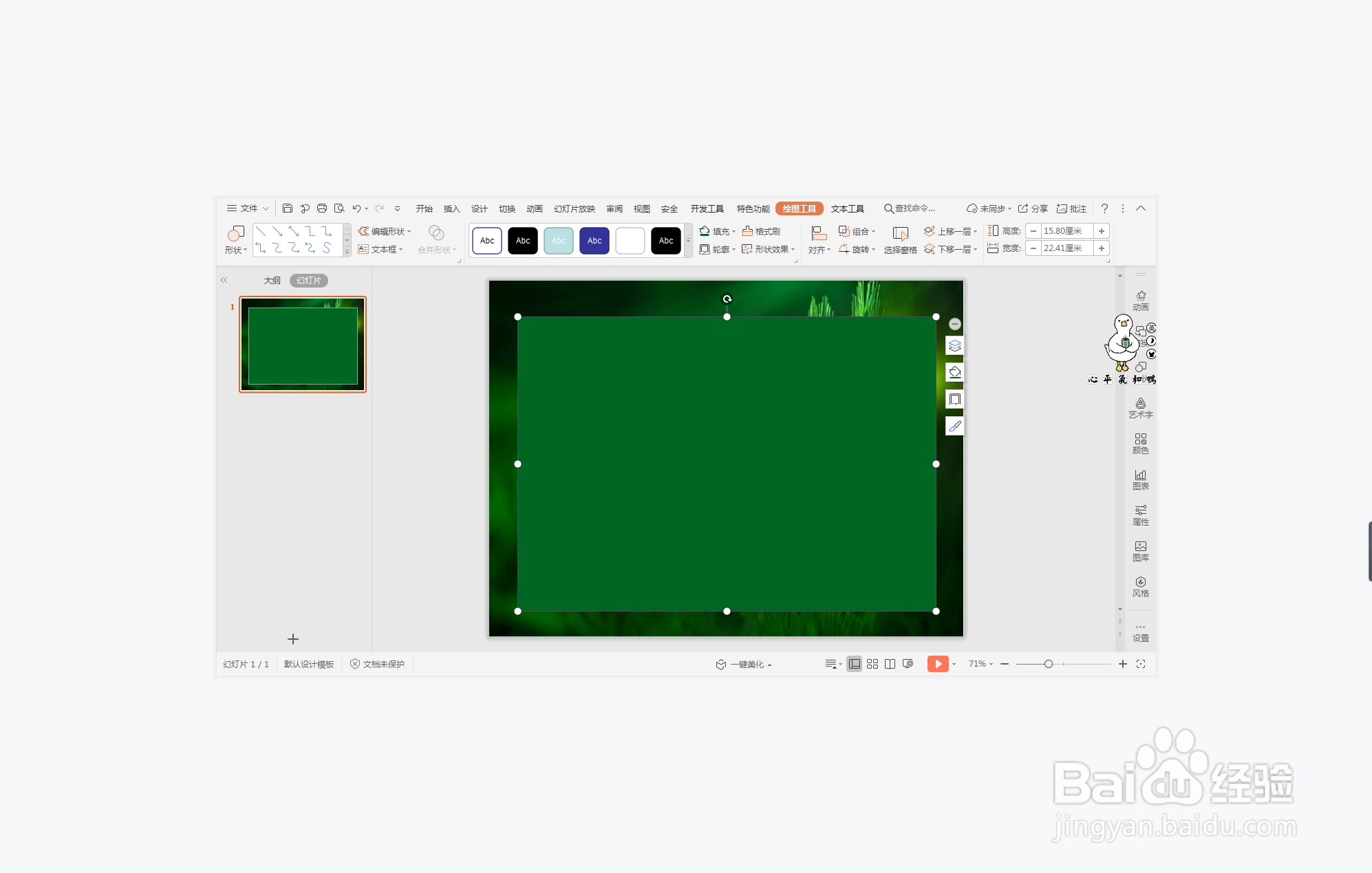Viewport: 1372px width, 873px height.
Task: Click floating format brush icon beside shape
Action: [955, 426]
